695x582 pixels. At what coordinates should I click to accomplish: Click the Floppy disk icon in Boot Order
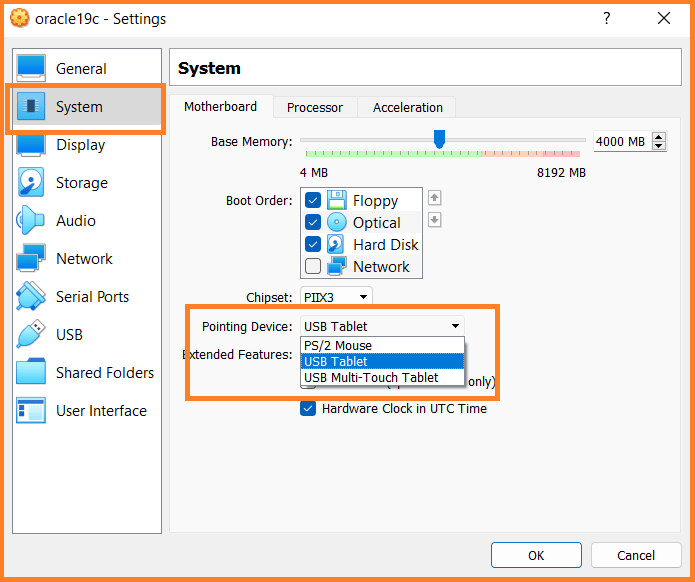coord(336,200)
